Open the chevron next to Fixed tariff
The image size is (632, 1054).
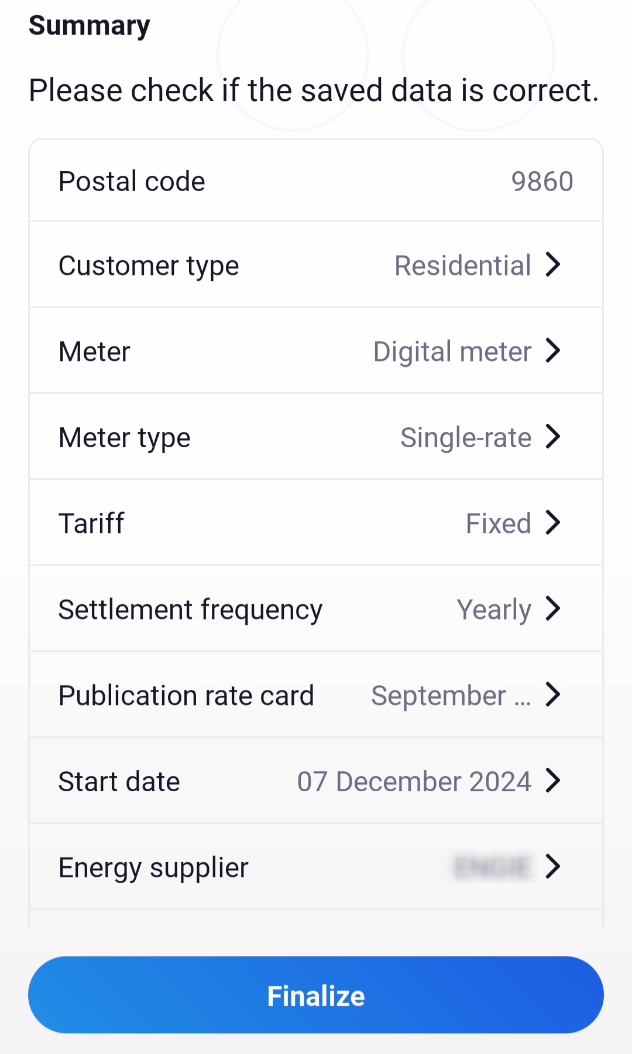(553, 523)
